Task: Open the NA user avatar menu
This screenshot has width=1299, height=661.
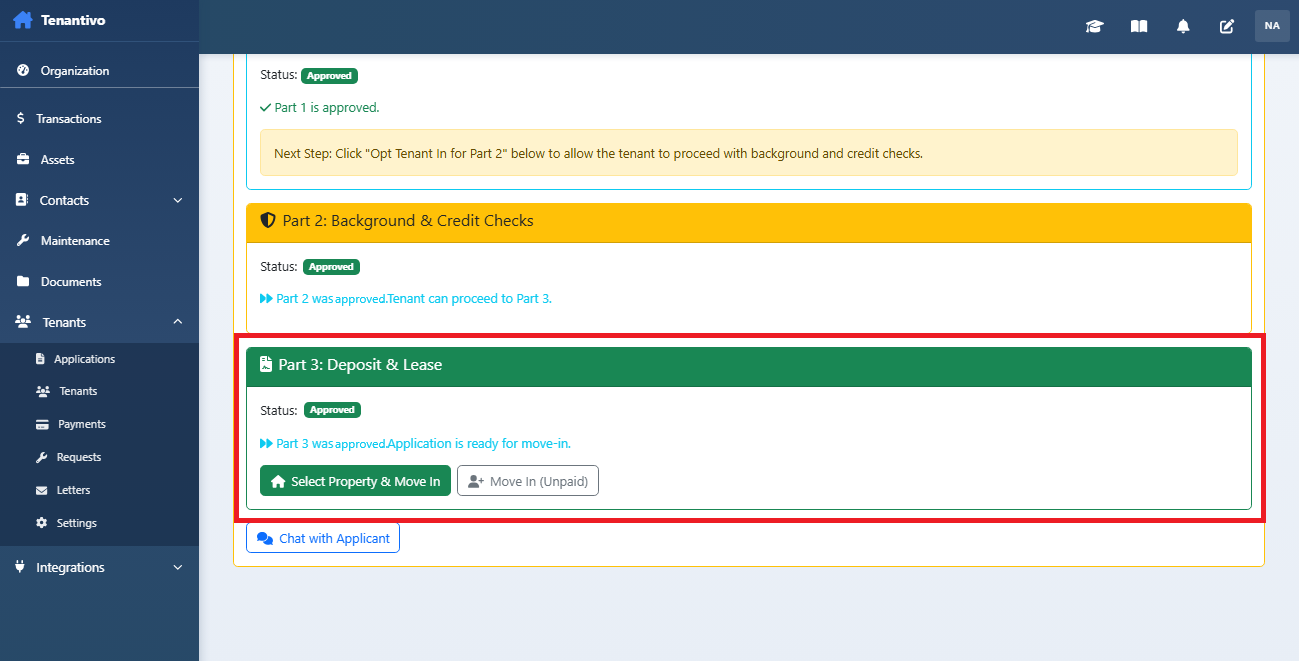Action: pyautogui.click(x=1272, y=26)
